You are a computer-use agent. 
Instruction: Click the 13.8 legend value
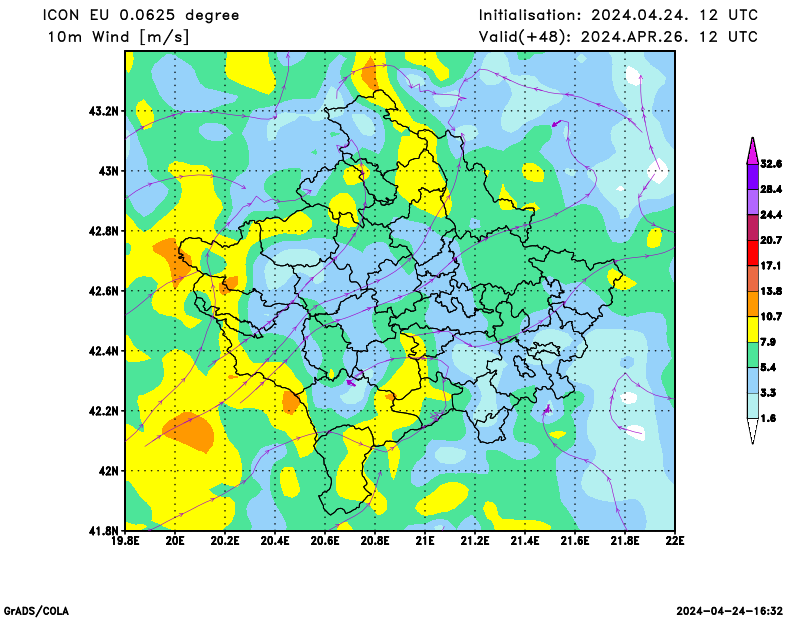(x=771, y=291)
